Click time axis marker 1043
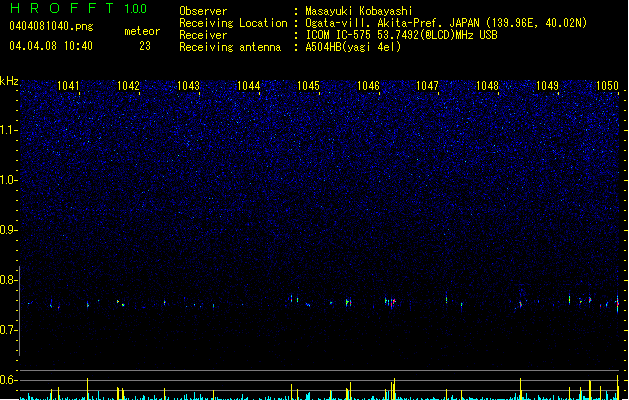Viewport: 629px width, 400px height. click(188, 85)
